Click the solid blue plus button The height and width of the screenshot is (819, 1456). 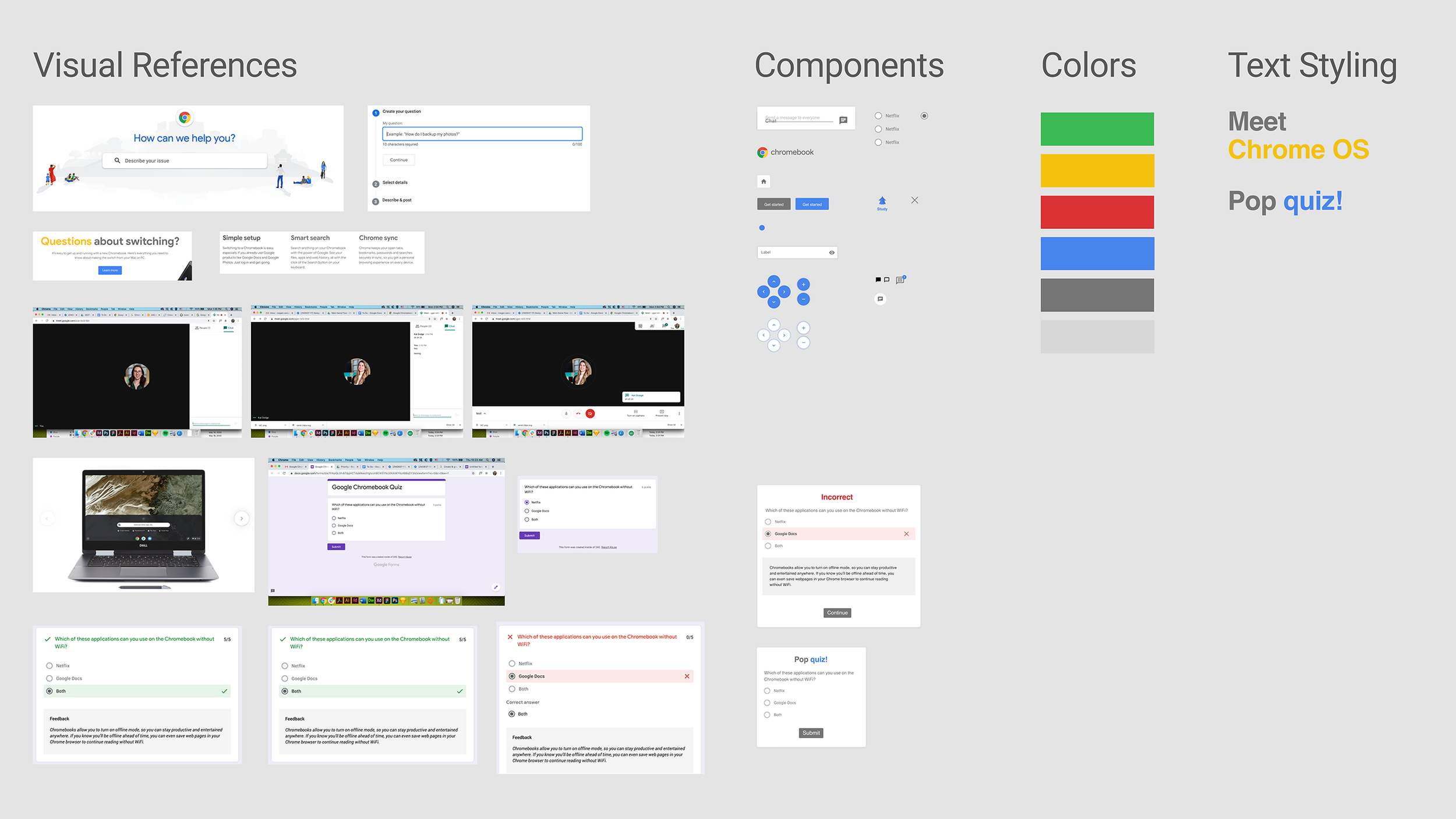(x=803, y=285)
